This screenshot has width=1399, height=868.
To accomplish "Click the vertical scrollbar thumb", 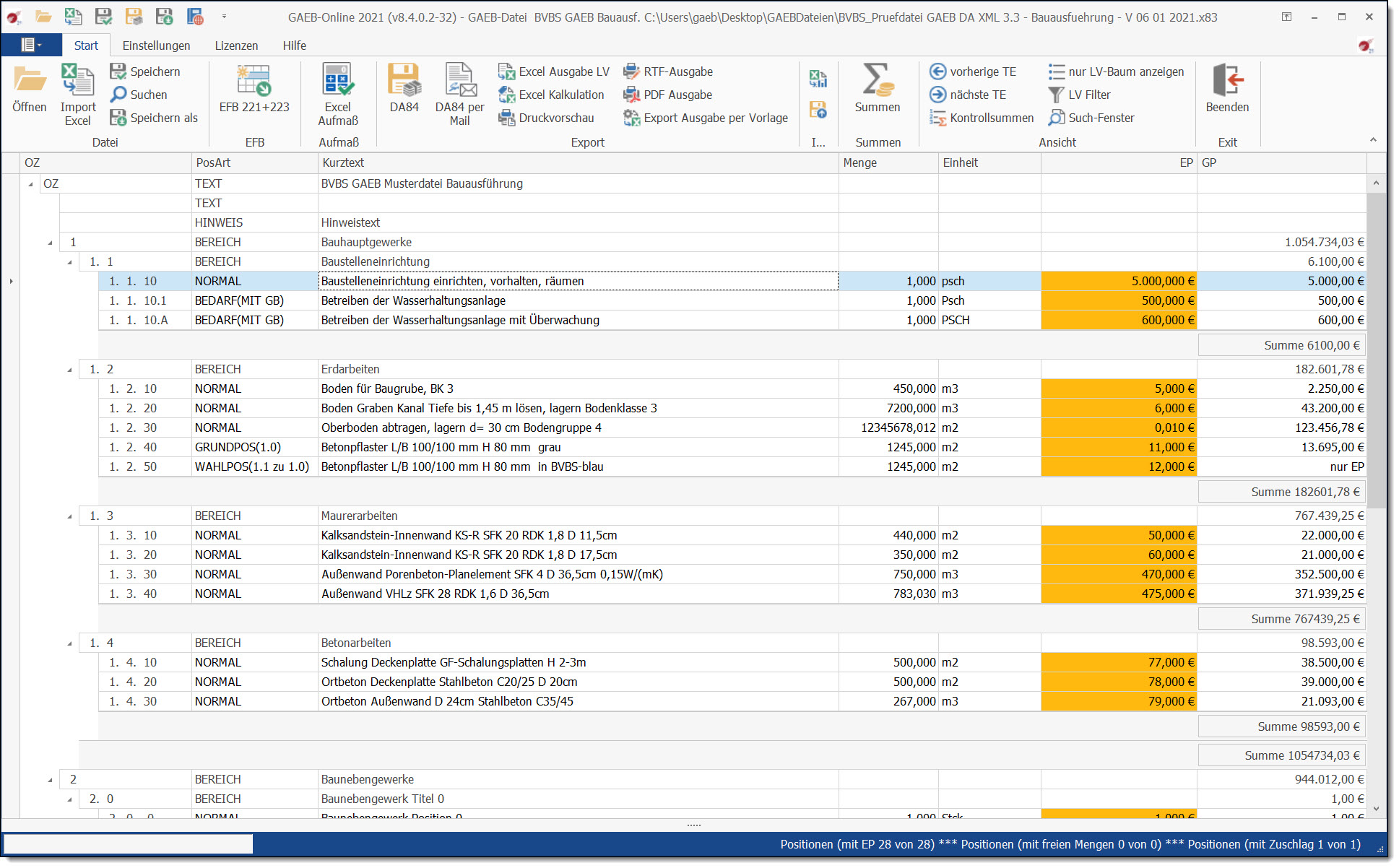I will 1376,350.
